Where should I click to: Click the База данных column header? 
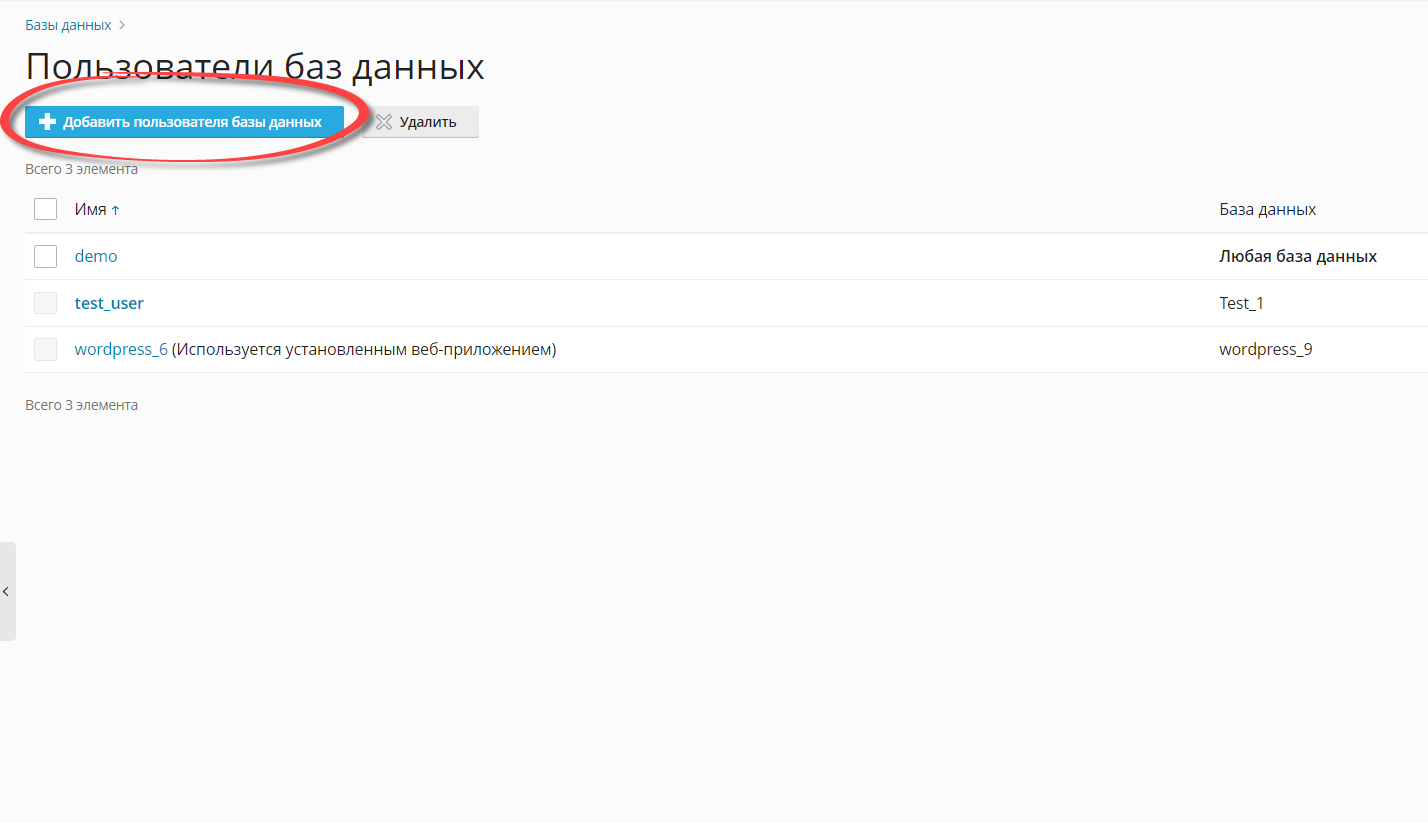click(1267, 209)
